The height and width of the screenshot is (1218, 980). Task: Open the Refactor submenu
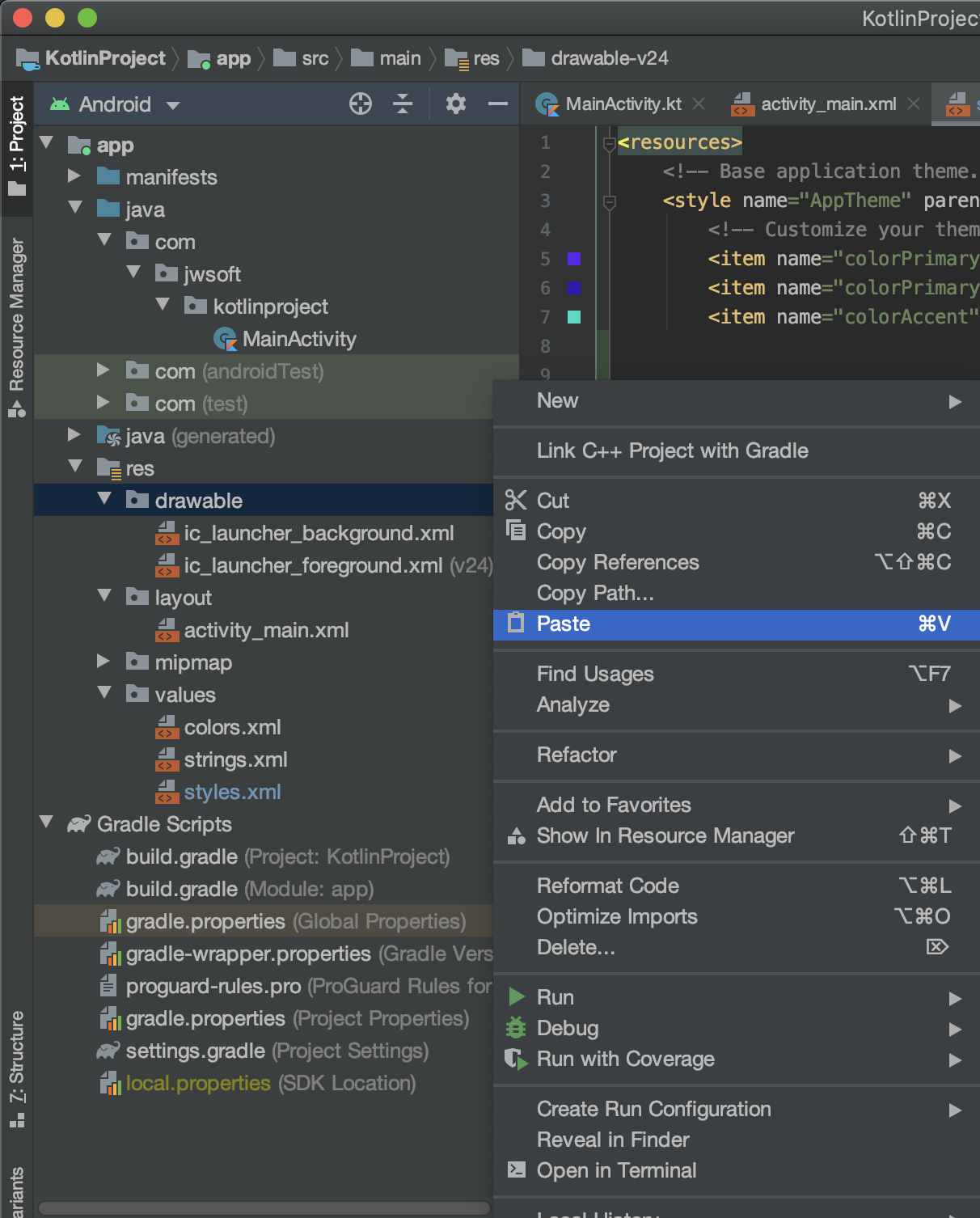click(736, 755)
